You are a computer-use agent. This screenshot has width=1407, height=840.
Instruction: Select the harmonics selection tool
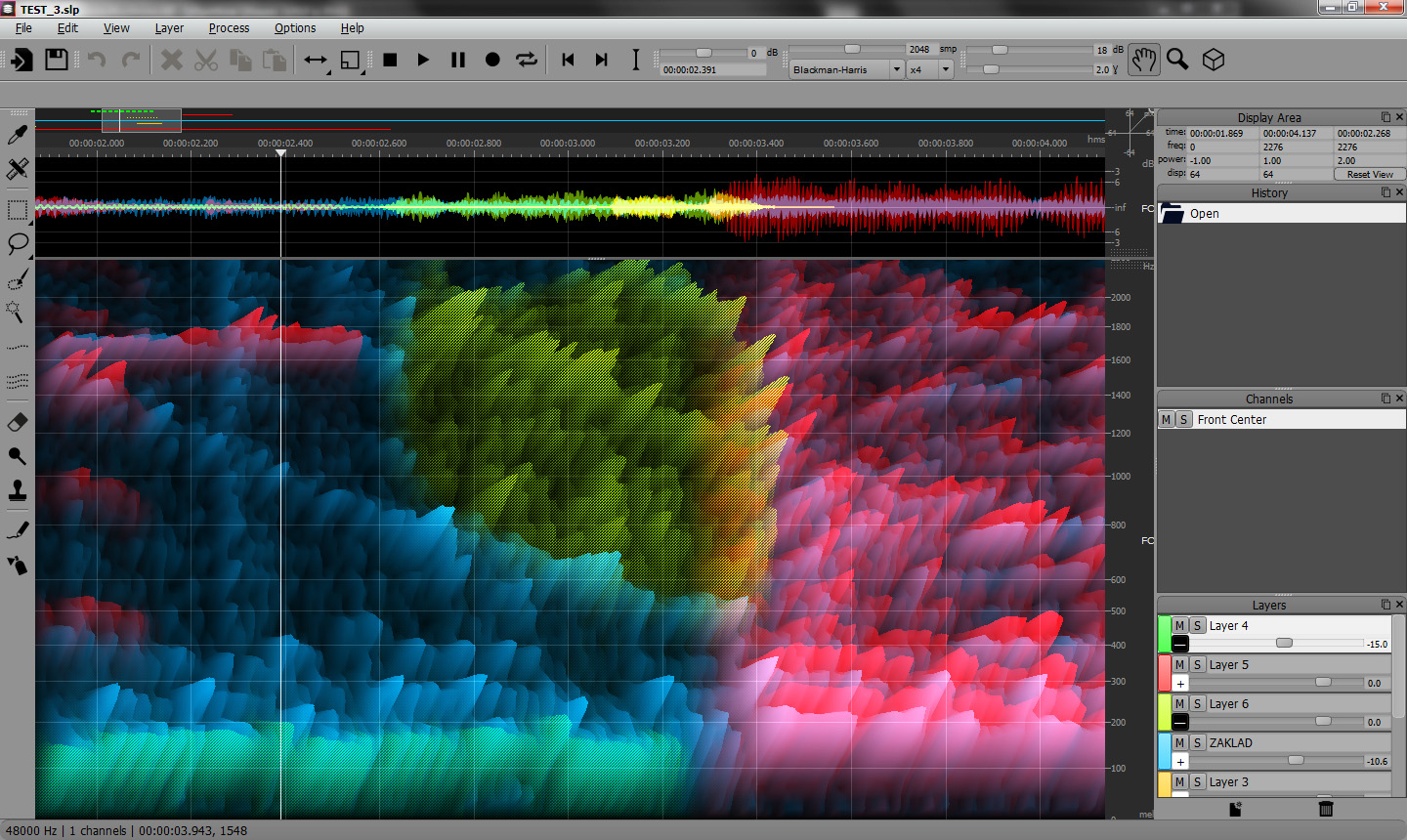(x=18, y=381)
